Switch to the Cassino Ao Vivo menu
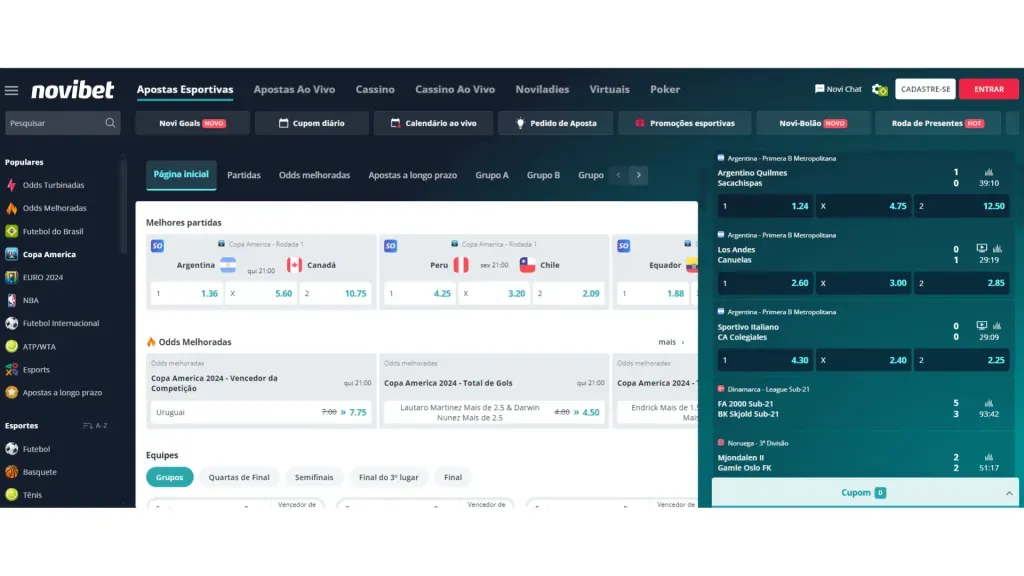 pyautogui.click(x=455, y=89)
